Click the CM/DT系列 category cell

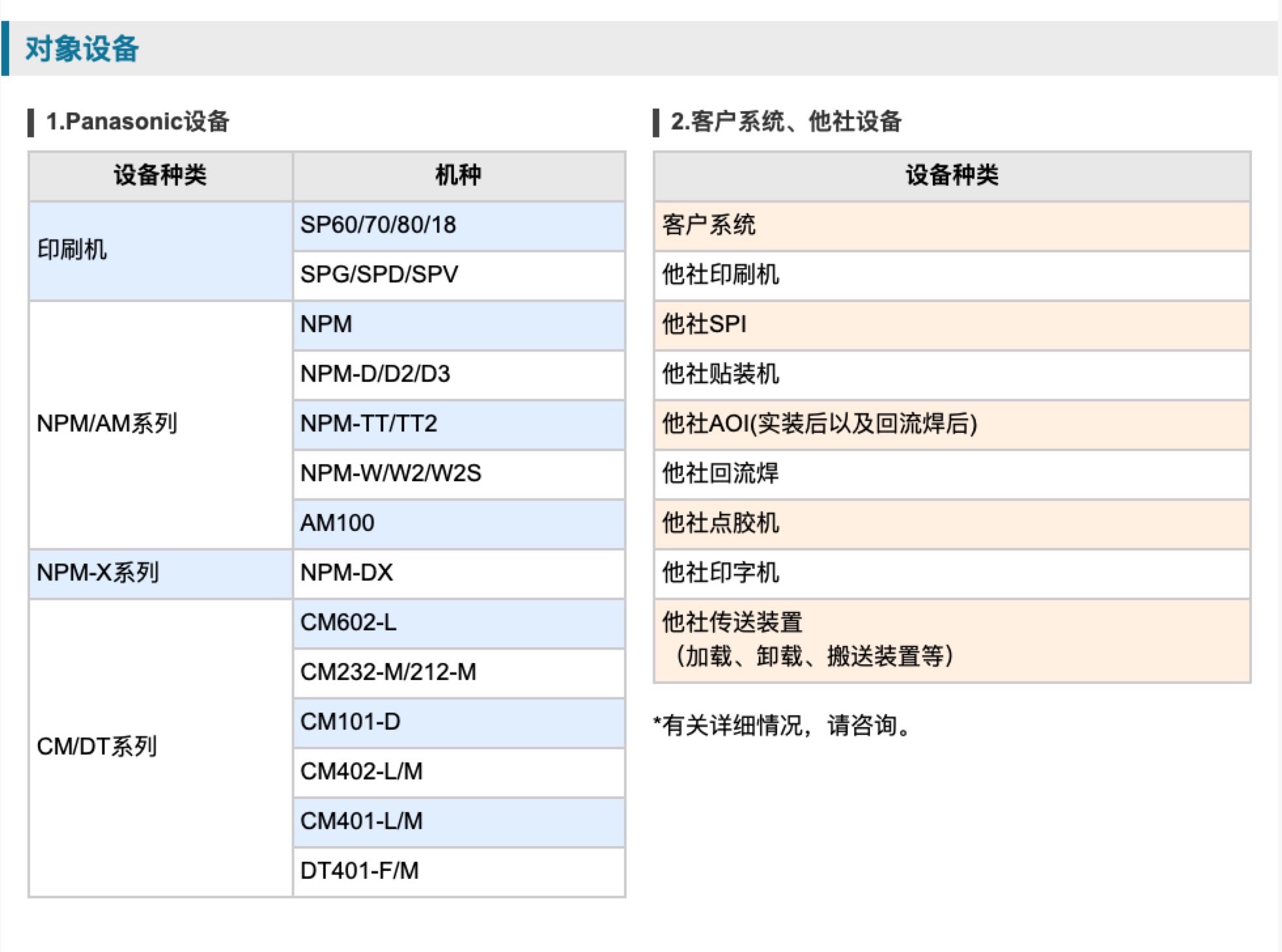[160, 747]
